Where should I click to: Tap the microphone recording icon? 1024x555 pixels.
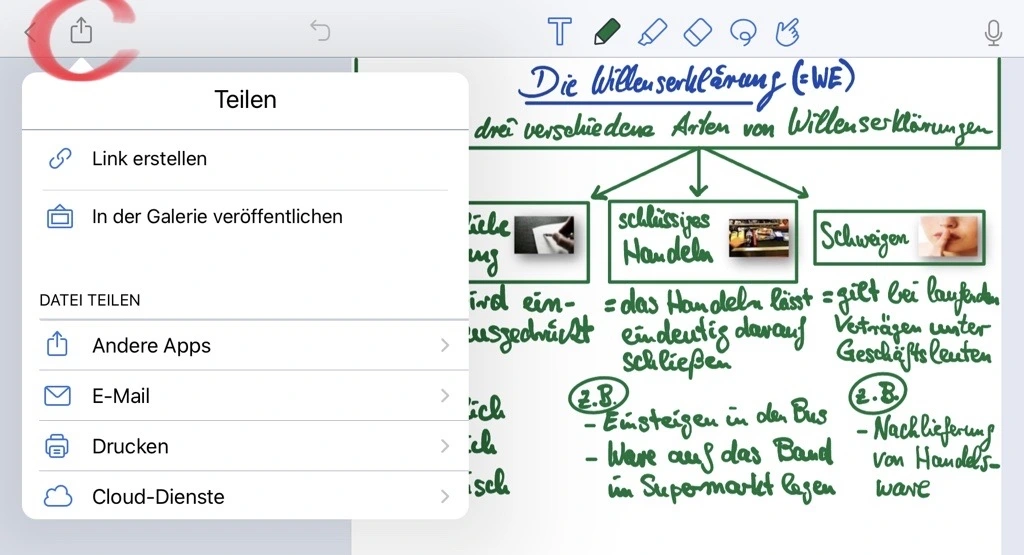pos(993,33)
